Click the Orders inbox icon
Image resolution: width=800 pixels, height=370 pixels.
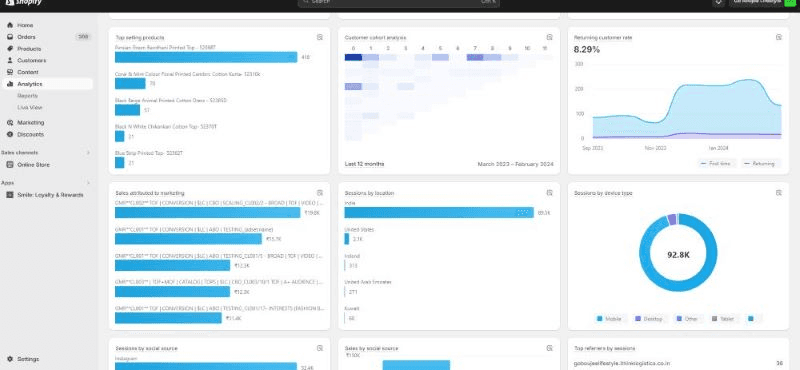[x=10, y=37]
